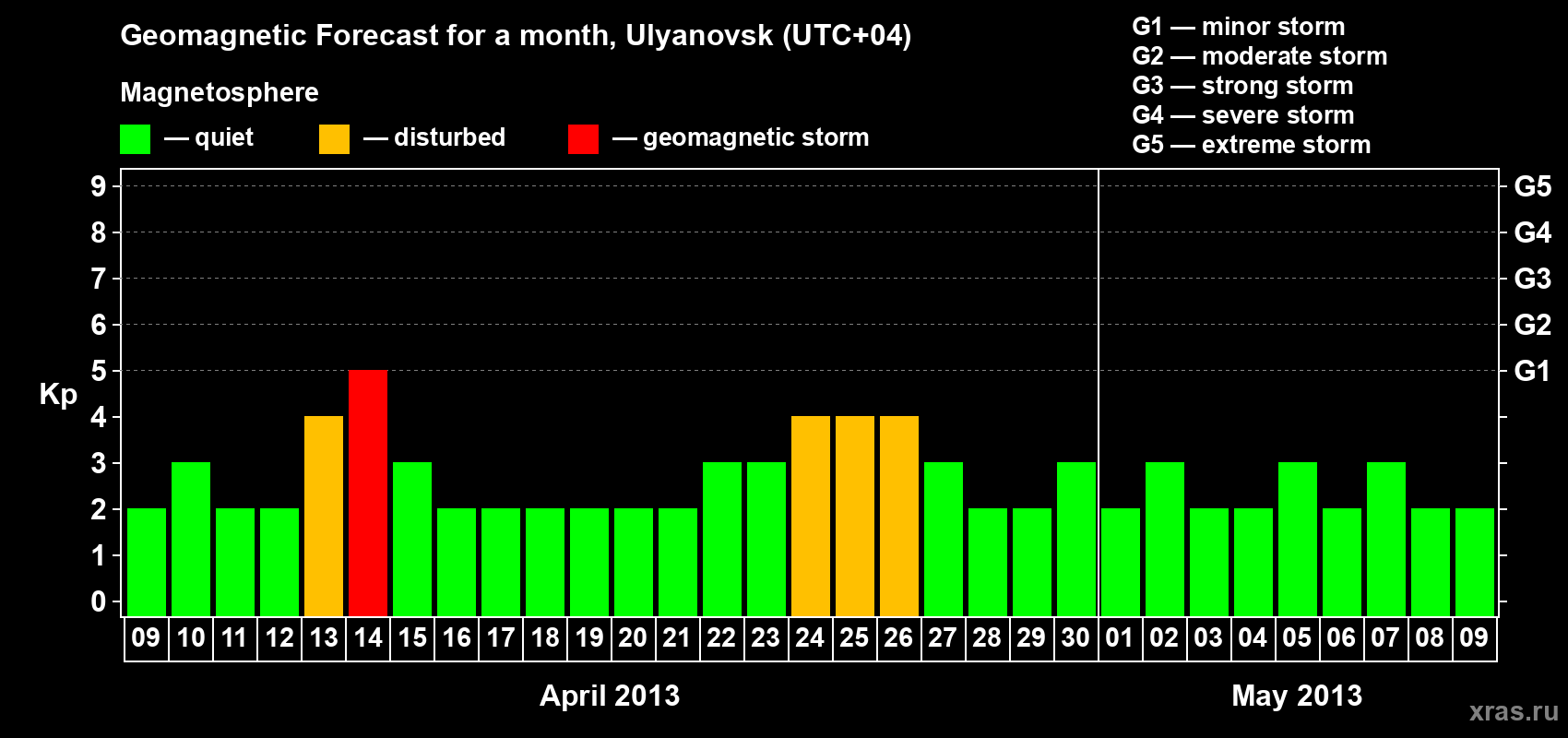
Task: Click the G3 label on right axis
Action: [1533, 279]
